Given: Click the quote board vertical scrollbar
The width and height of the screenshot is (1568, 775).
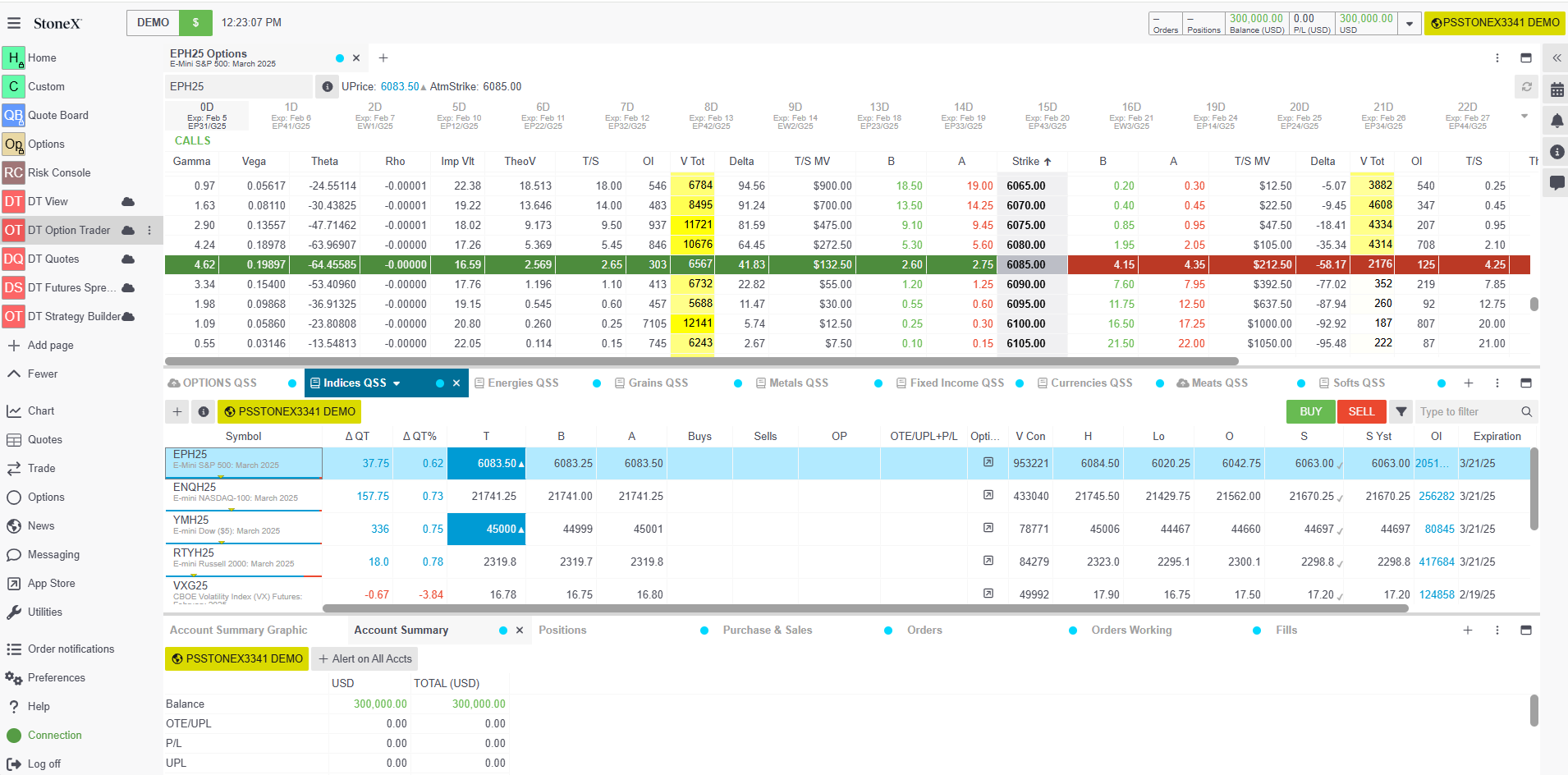Looking at the screenshot, I should tap(1534, 488).
